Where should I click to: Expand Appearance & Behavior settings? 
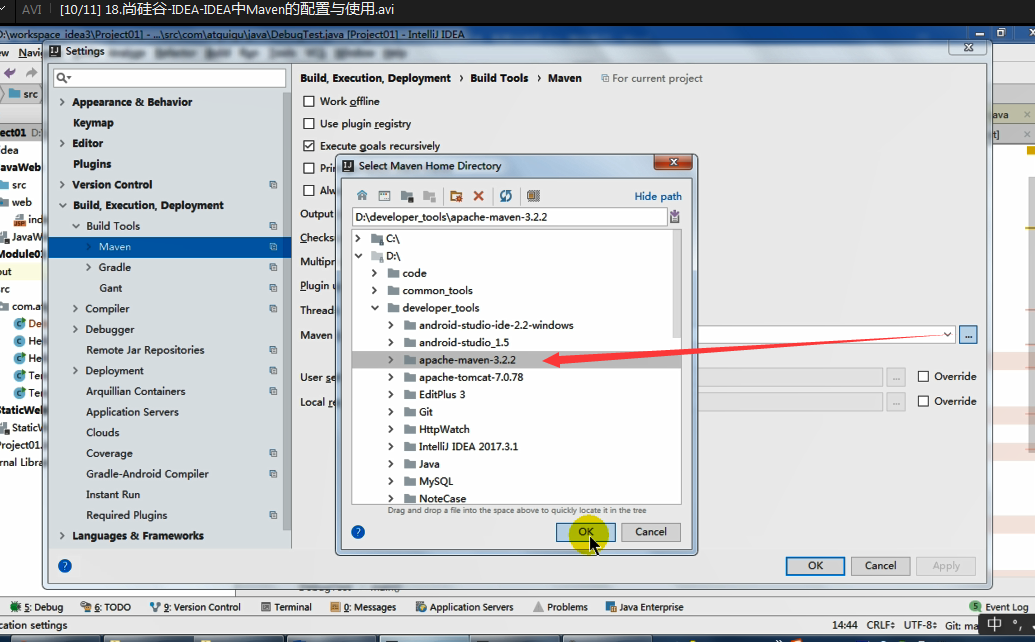tap(62, 102)
